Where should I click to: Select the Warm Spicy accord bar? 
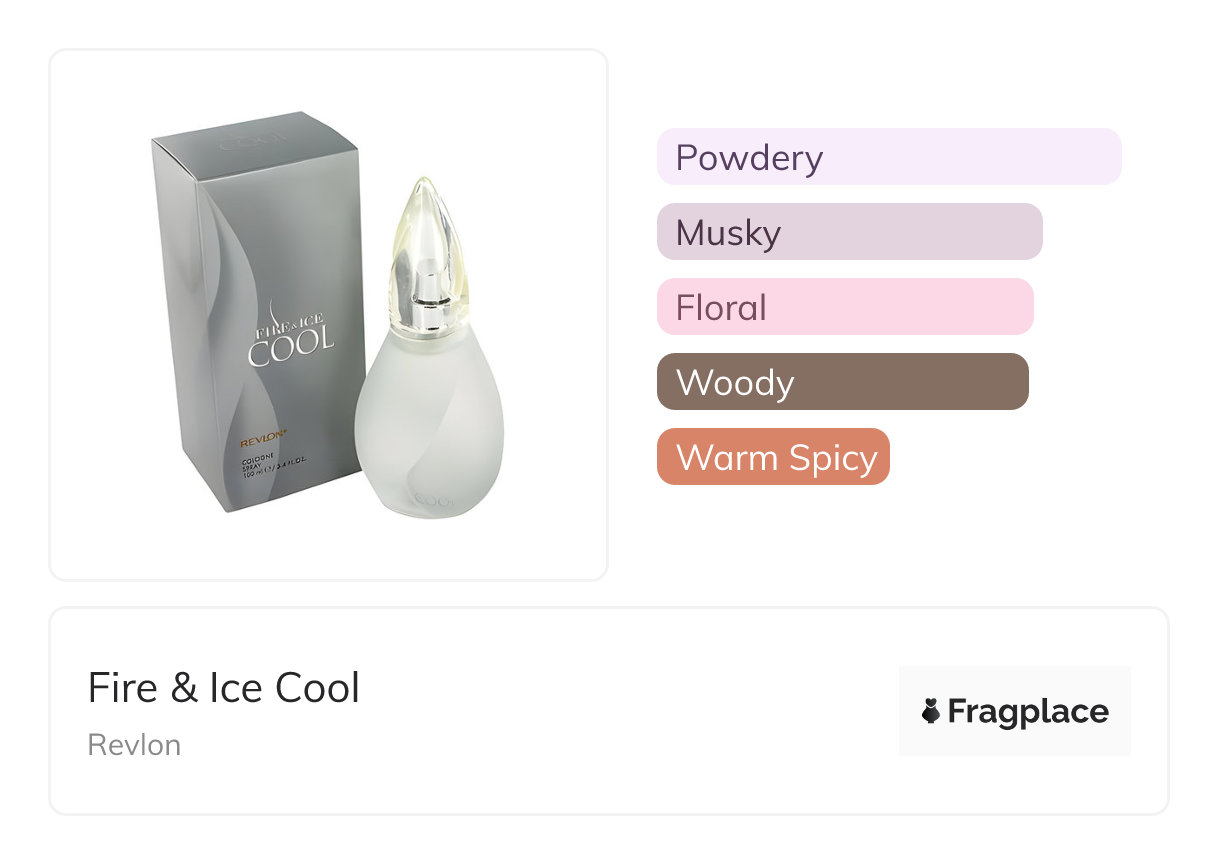coord(773,457)
